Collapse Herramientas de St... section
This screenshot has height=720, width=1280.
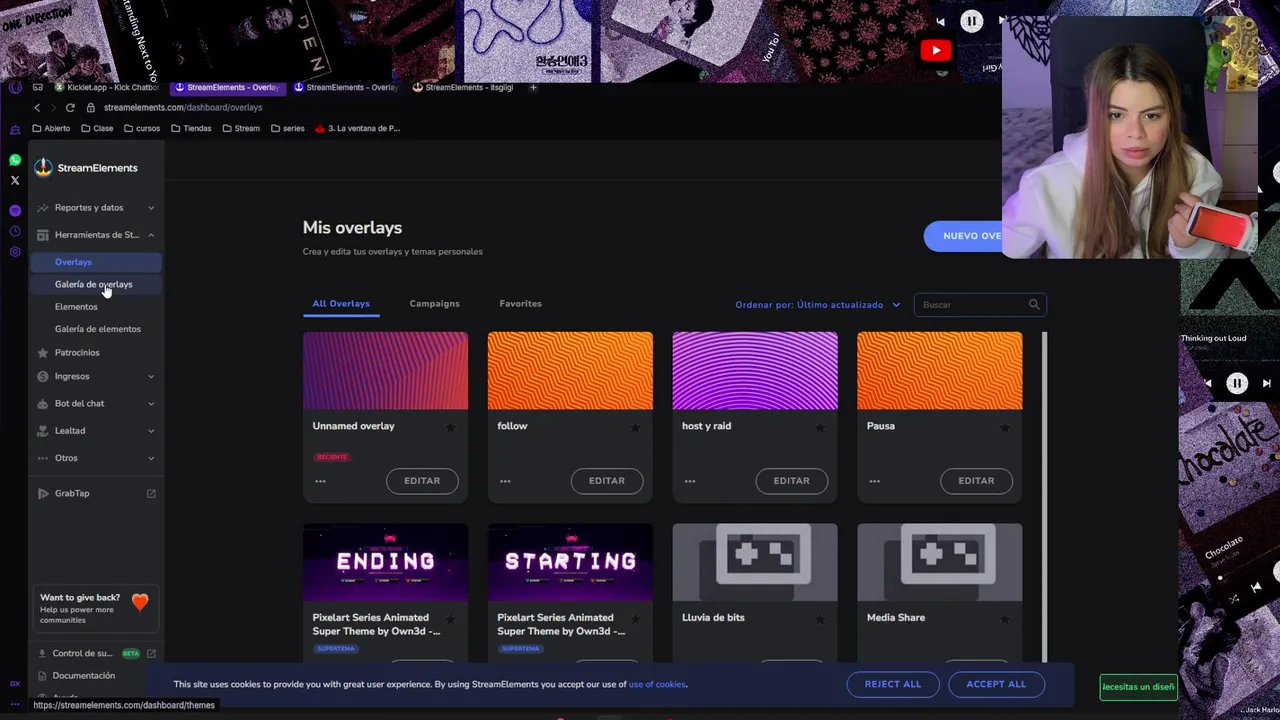tap(96, 235)
